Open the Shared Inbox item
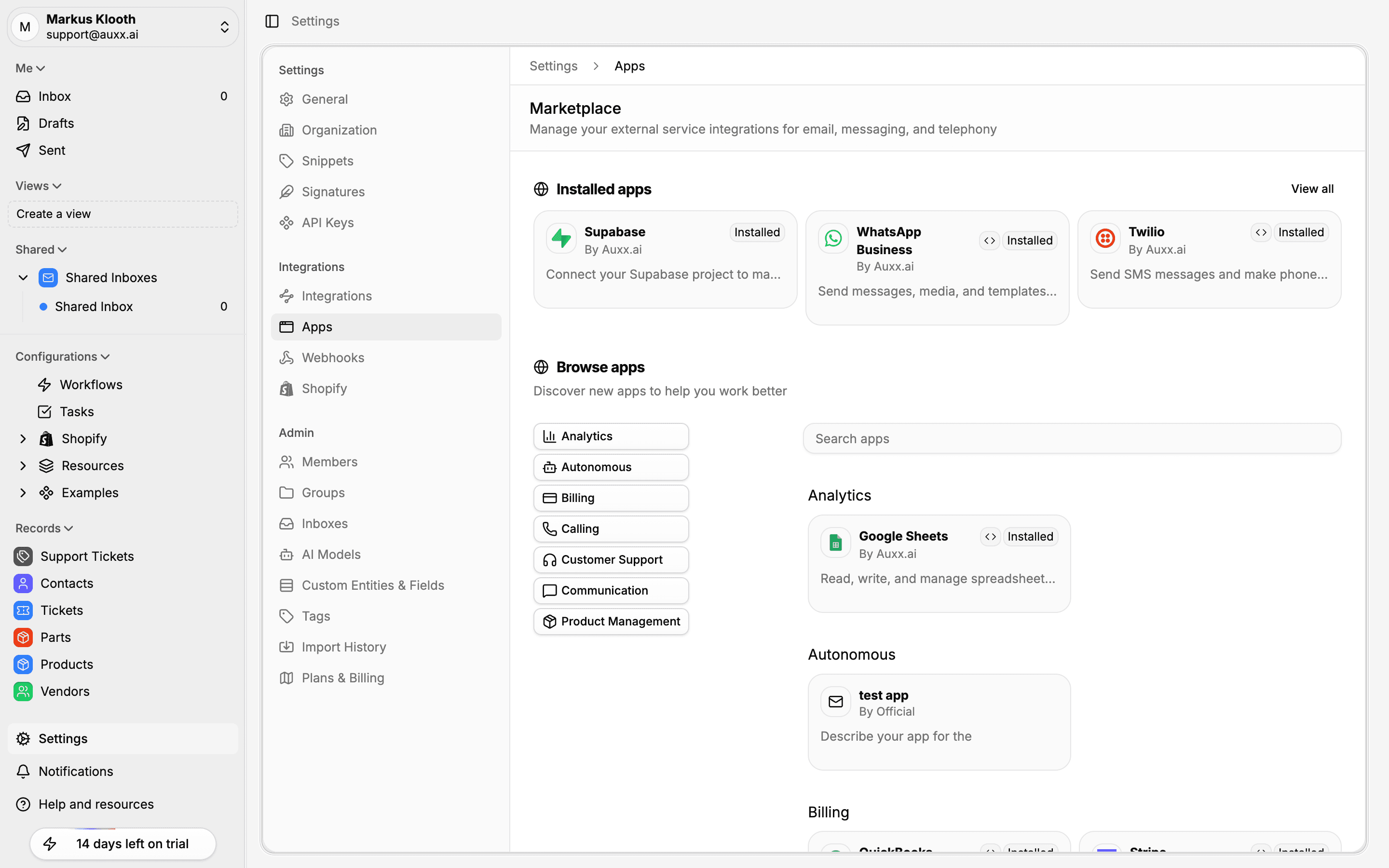1389x868 pixels. click(x=129, y=307)
